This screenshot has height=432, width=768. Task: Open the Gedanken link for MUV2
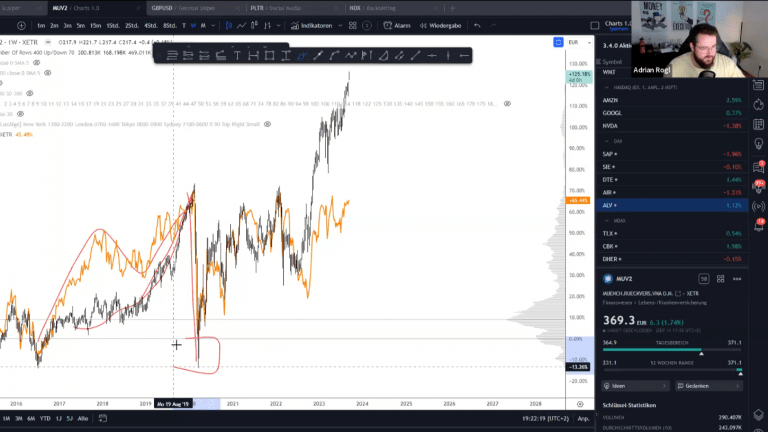(x=709, y=386)
